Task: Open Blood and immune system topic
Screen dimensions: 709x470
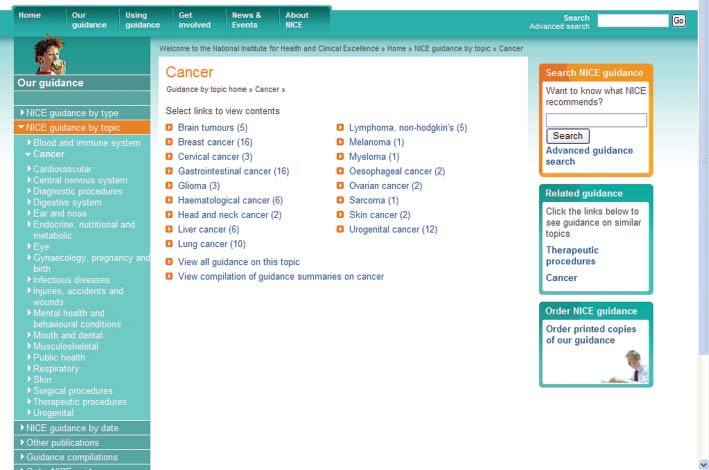Action: coord(86,143)
